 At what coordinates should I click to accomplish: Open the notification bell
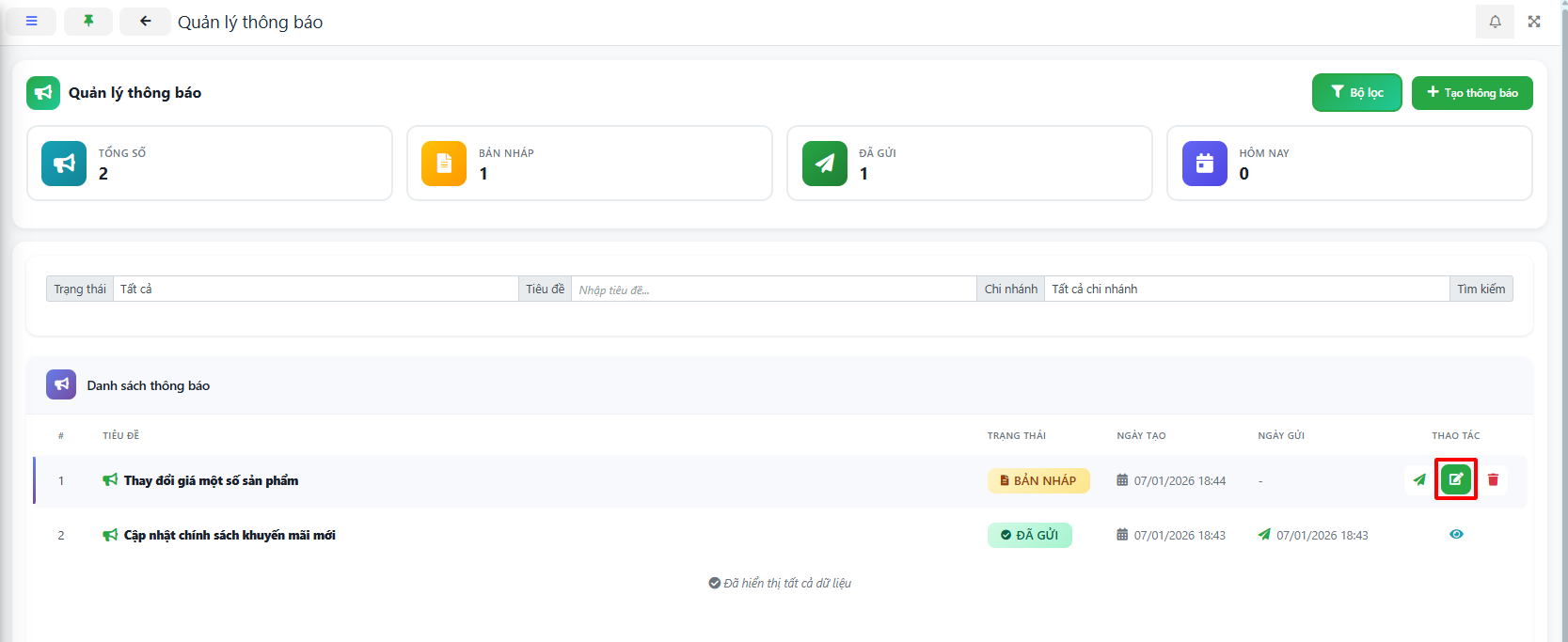point(1495,21)
